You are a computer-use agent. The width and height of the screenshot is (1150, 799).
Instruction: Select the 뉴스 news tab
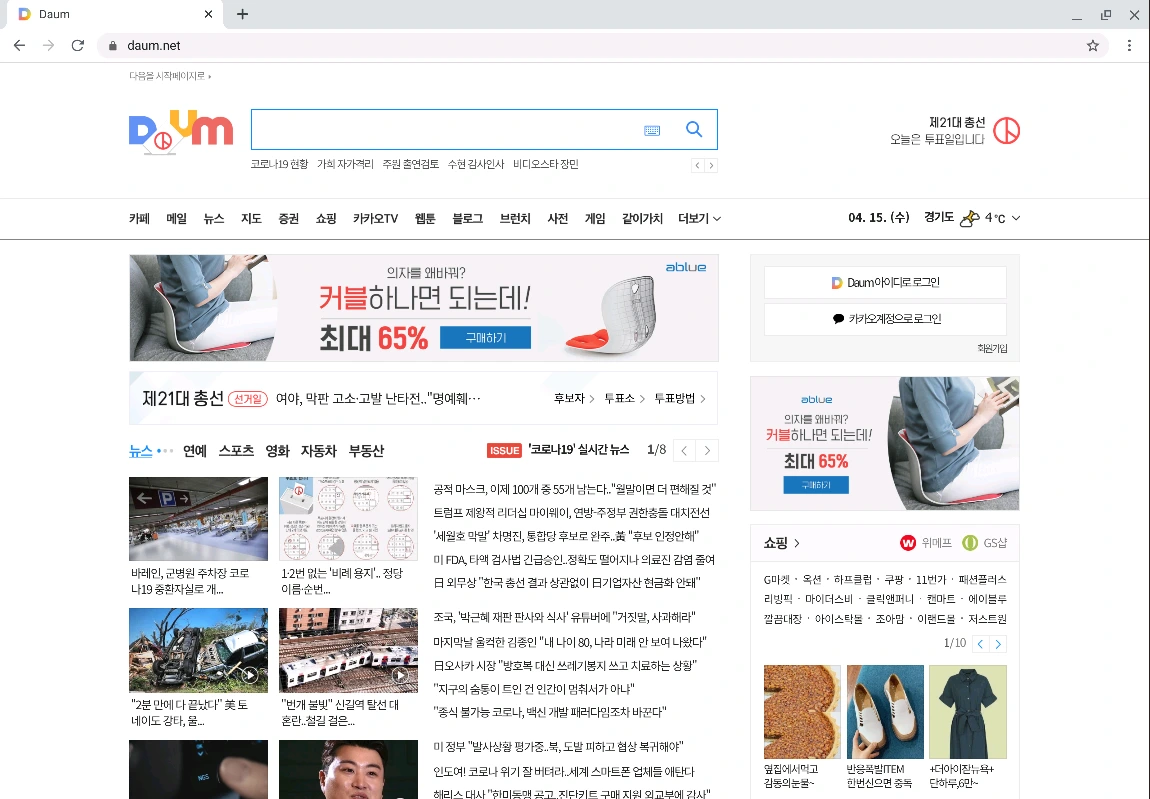141,450
